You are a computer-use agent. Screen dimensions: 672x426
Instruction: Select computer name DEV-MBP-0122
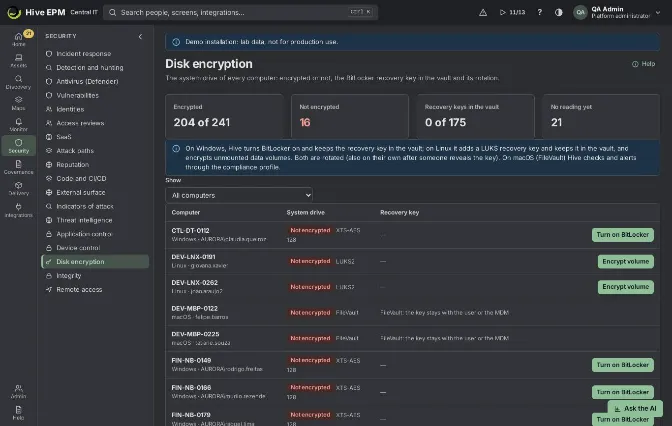pyautogui.click(x=195, y=309)
